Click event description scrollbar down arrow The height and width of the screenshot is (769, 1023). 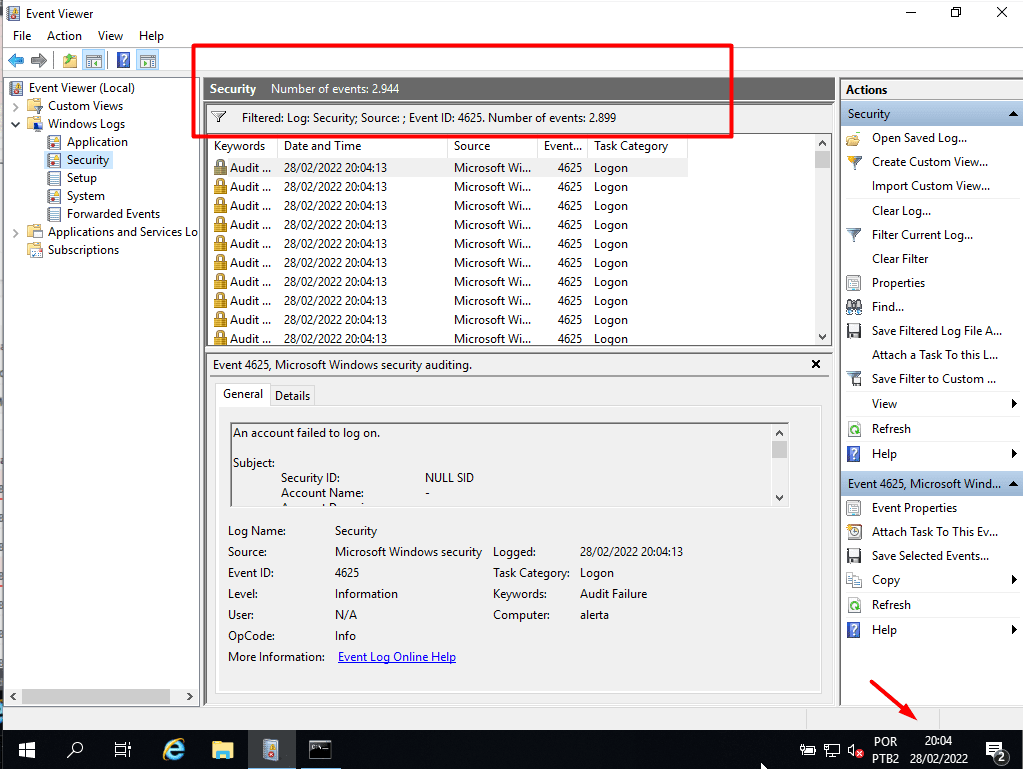[779, 498]
